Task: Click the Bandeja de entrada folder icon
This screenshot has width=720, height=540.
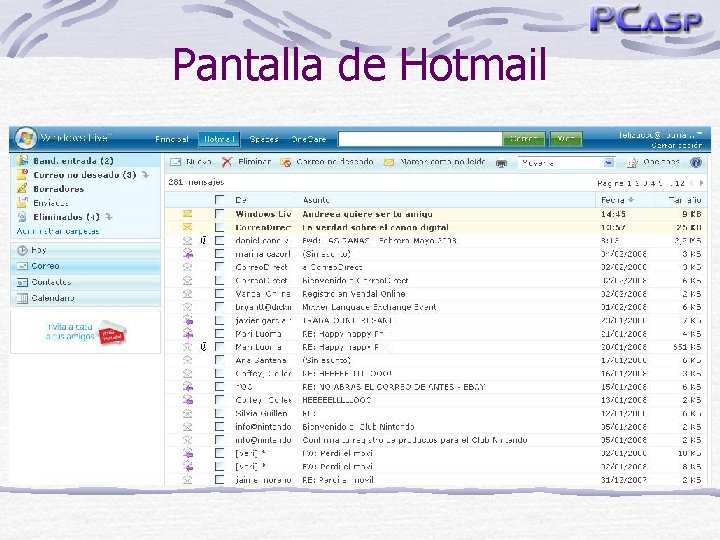Action: [x=22, y=161]
